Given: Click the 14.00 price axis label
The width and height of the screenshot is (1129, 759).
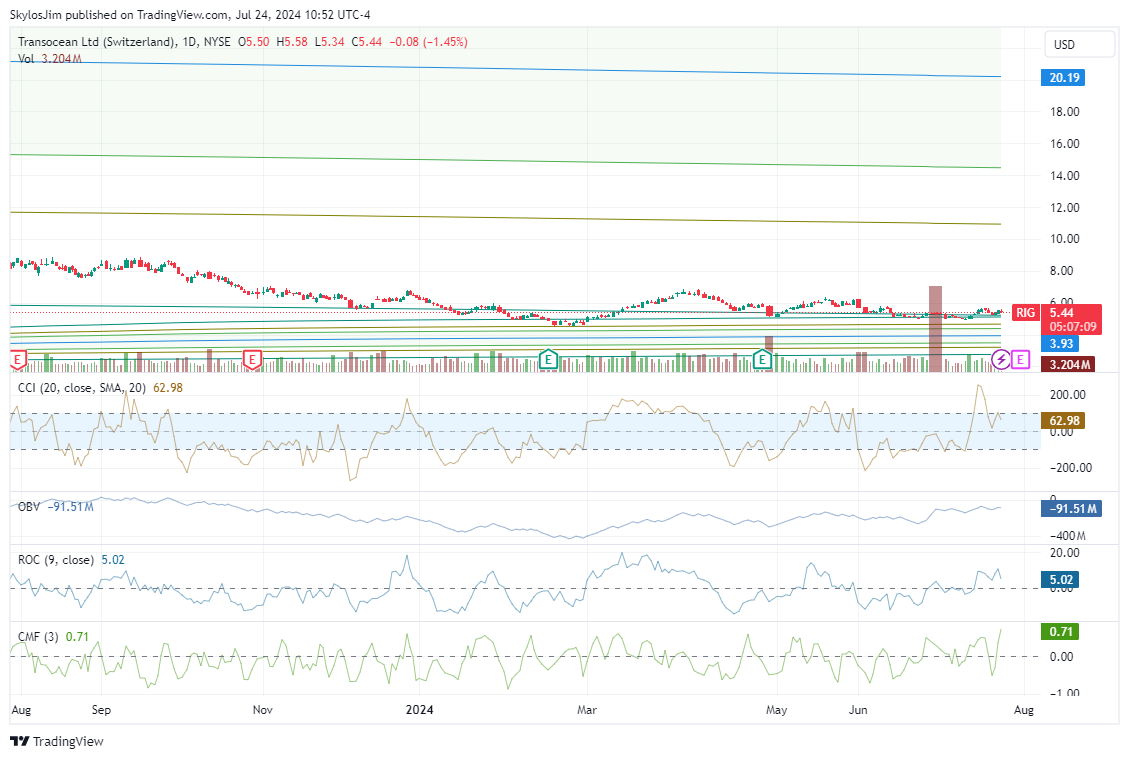Looking at the screenshot, I should pos(1065,176).
